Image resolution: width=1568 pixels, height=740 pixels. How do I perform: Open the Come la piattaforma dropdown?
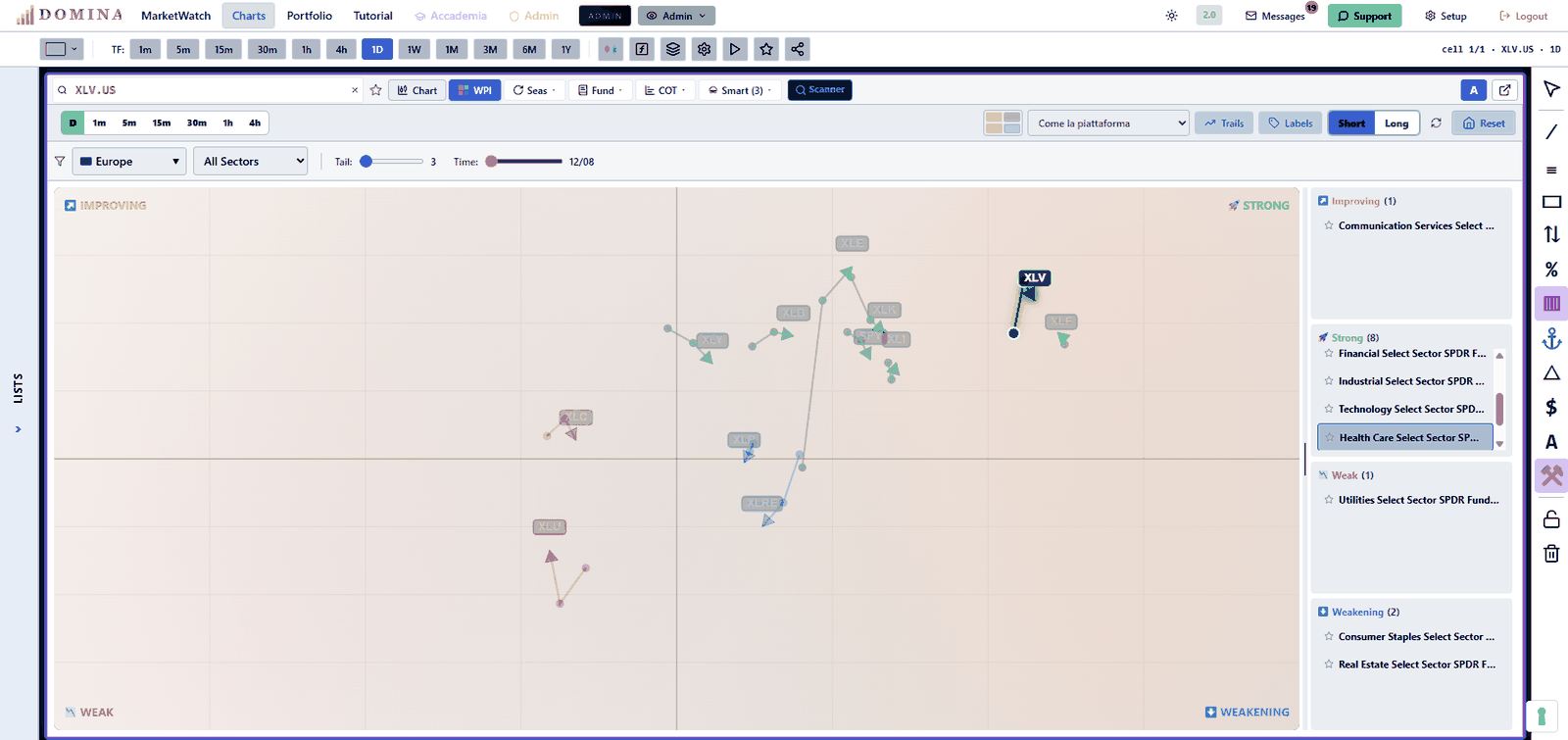pos(1108,123)
